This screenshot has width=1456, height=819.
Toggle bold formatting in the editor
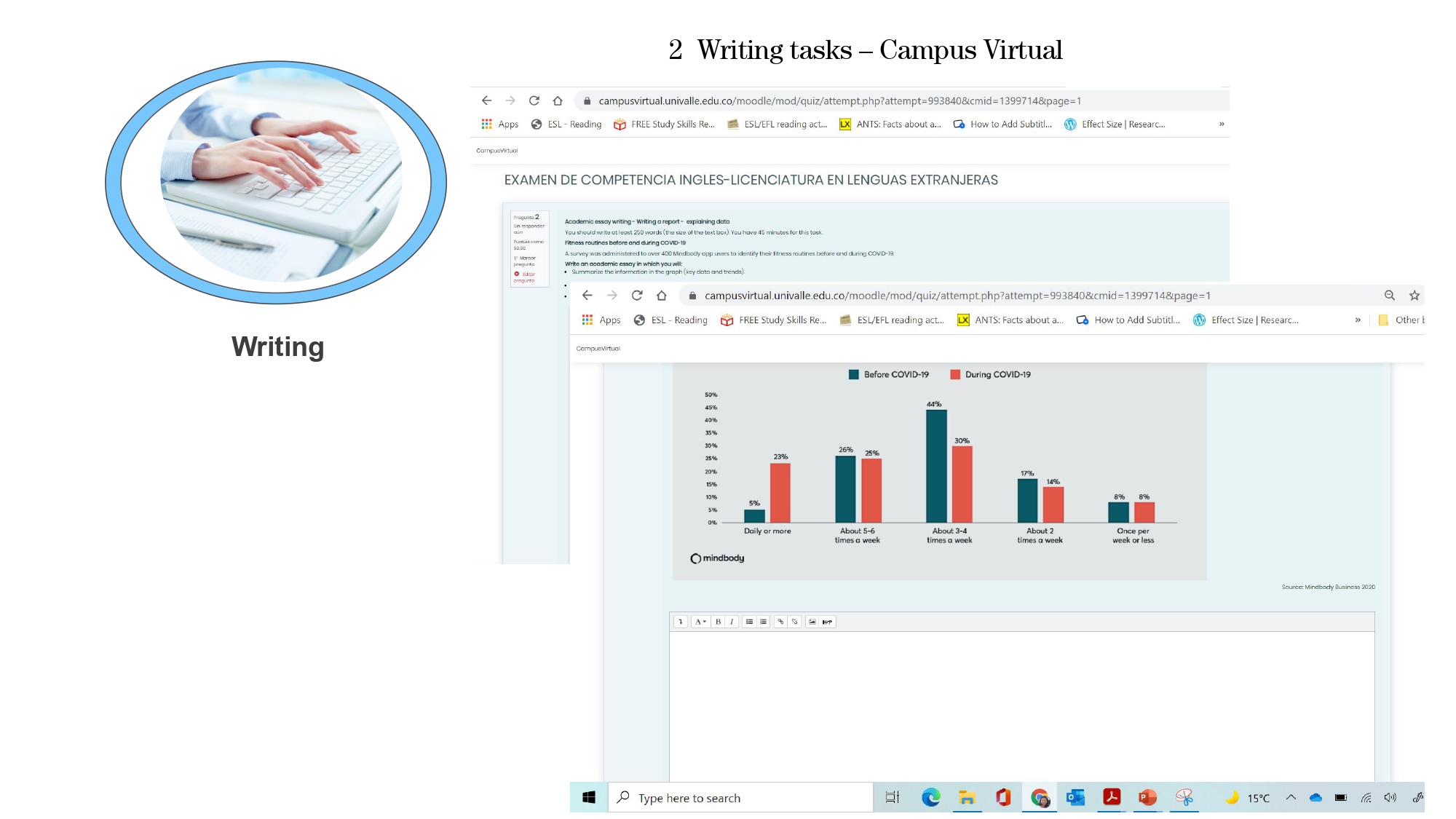(x=718, y=622)
